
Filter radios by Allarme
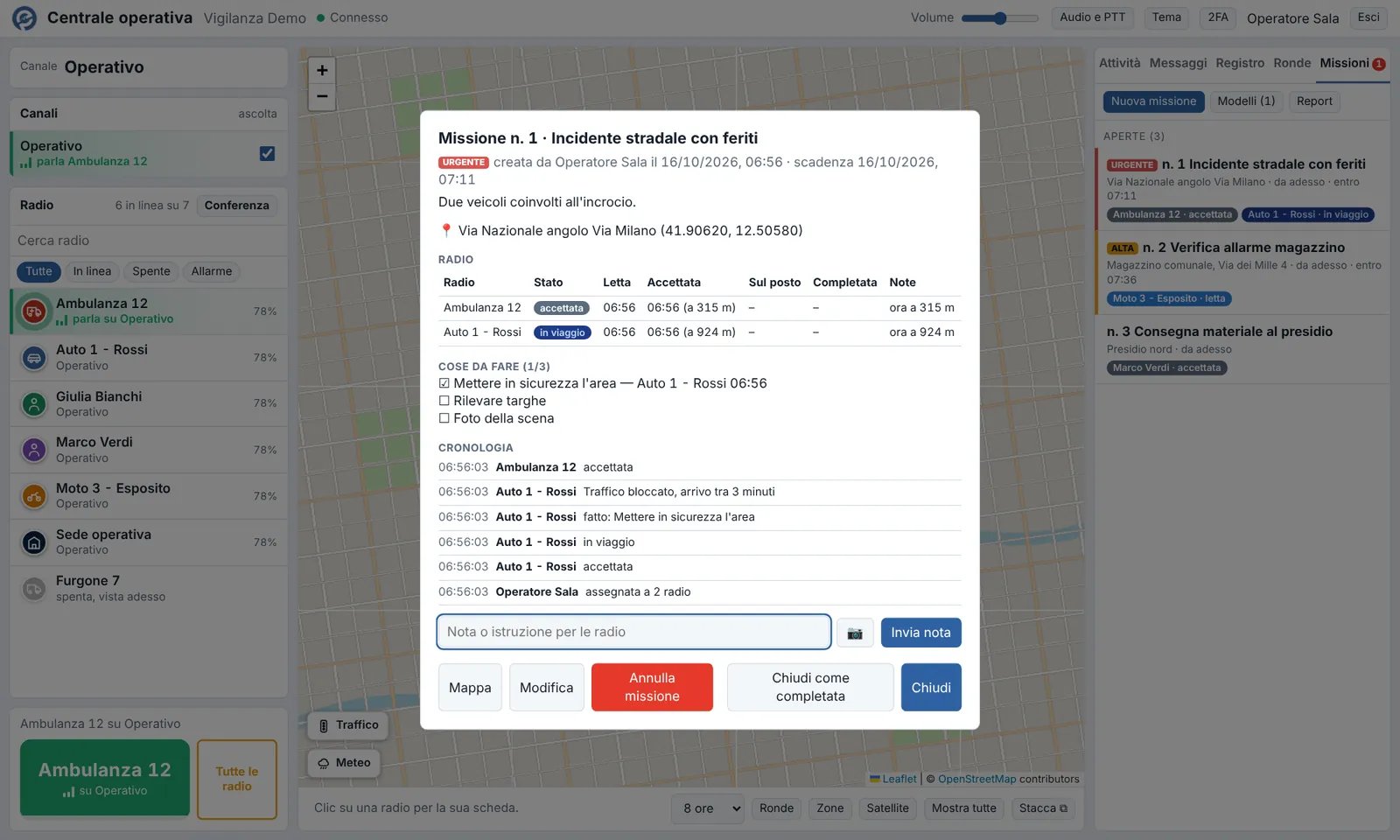pyautogui.click(x=212, y=271)
